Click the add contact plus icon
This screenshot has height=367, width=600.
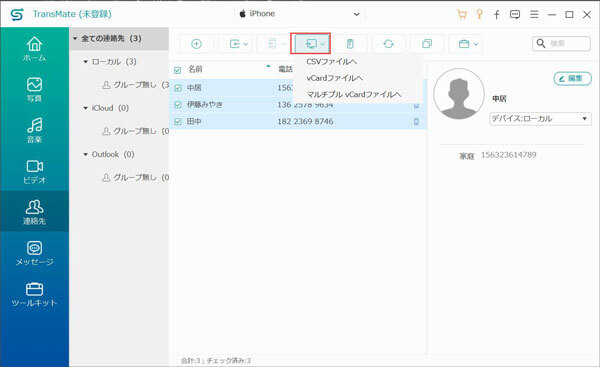coord(196,44)
